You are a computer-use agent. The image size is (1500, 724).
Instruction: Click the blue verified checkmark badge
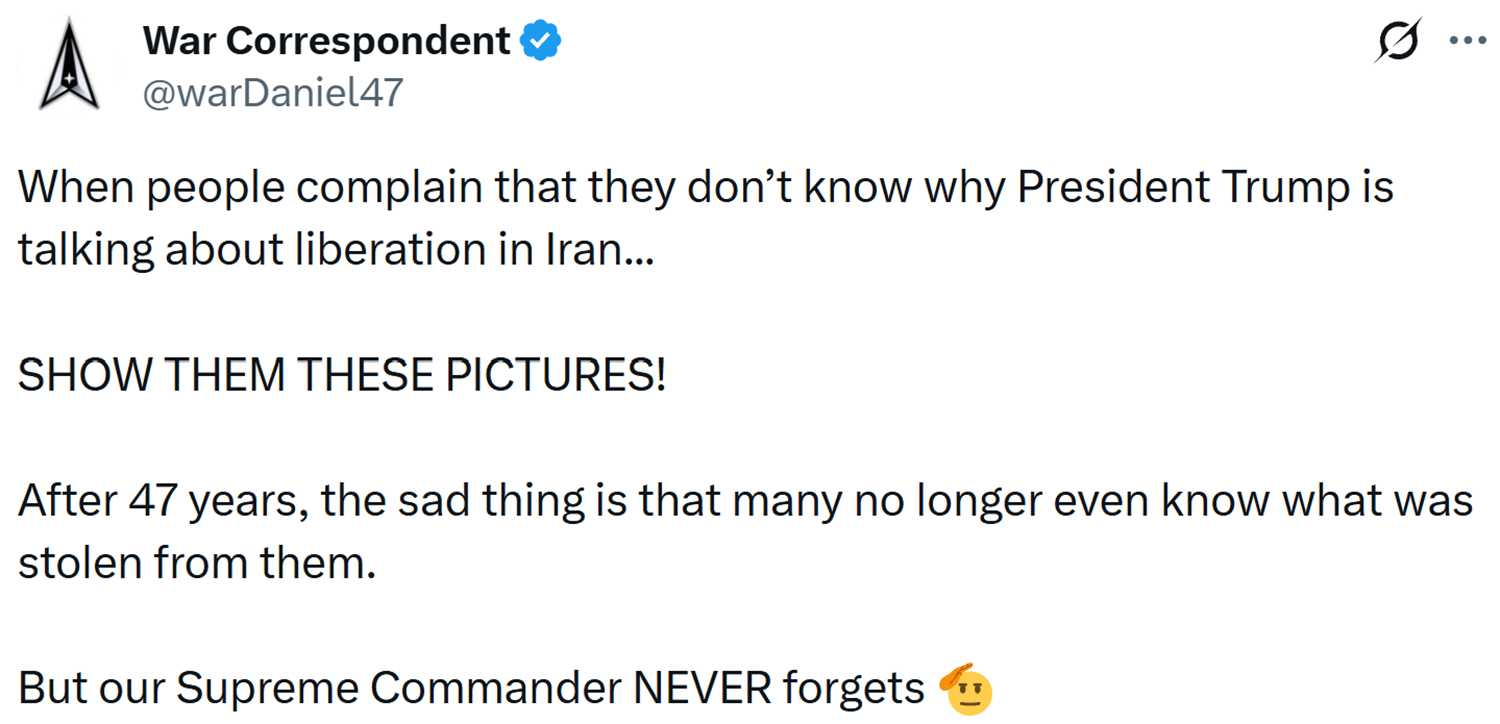[x=541, y=42]
